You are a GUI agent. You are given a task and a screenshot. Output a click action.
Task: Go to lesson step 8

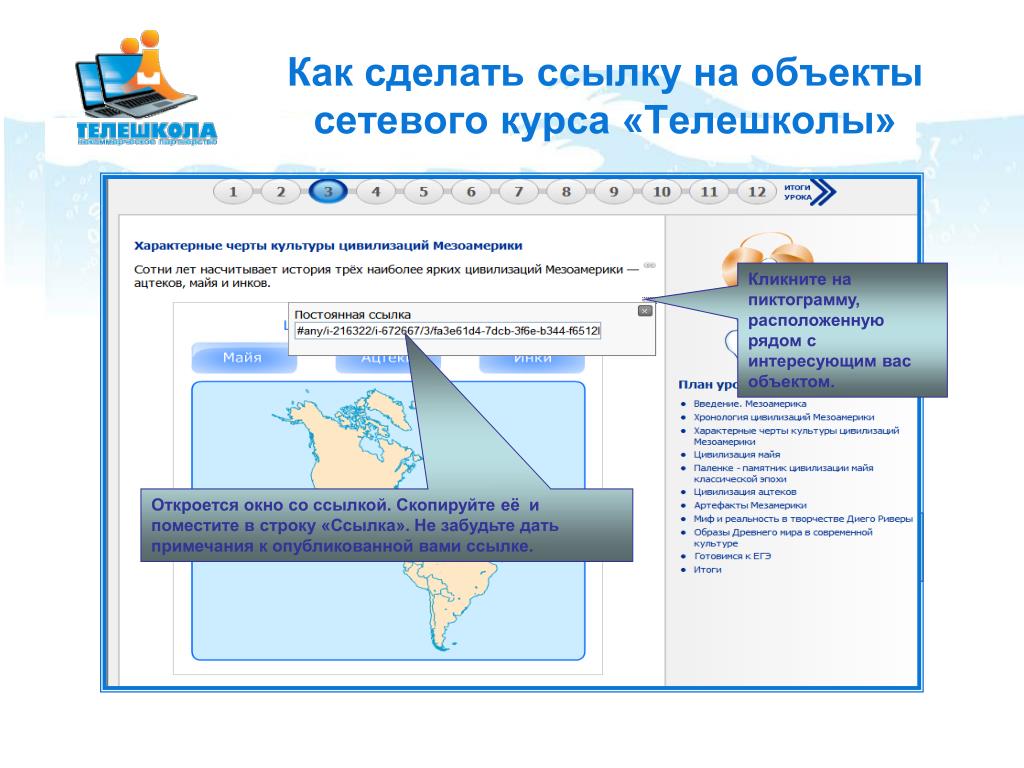coord(566,192)
